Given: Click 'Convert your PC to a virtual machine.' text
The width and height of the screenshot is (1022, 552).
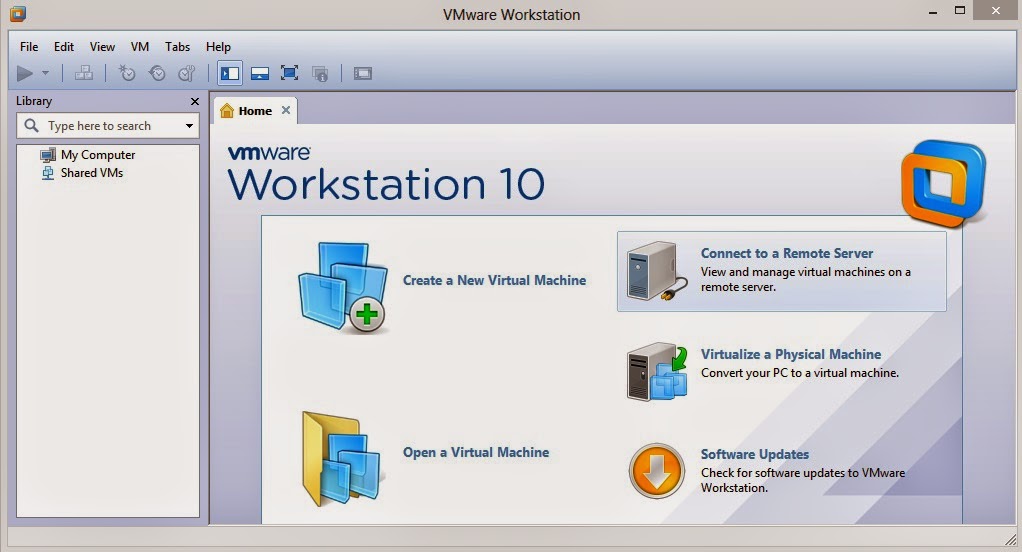Looking at the screenshot, I should click(800, 373).
